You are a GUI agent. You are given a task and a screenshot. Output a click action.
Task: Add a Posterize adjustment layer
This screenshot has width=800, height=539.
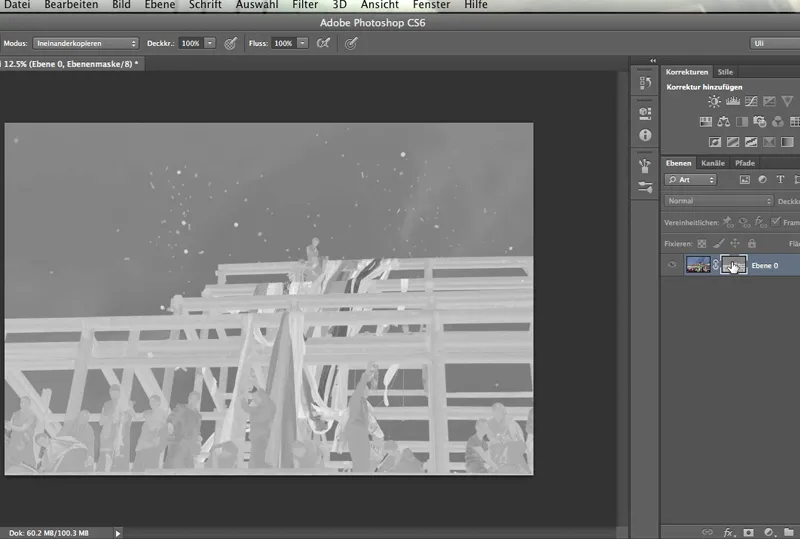(x=733, y=142)
